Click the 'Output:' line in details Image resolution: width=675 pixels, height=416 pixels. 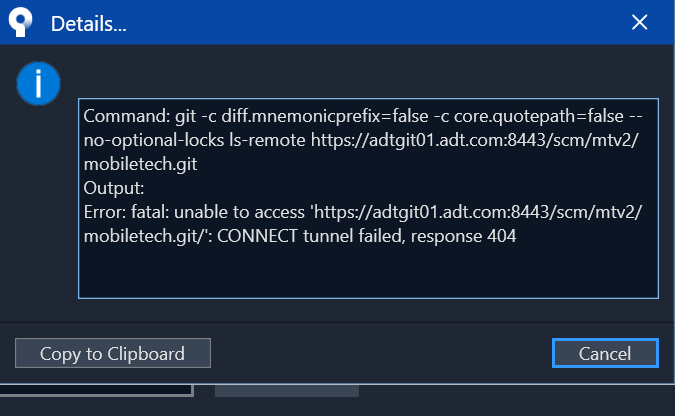click(x=114, y=188)
